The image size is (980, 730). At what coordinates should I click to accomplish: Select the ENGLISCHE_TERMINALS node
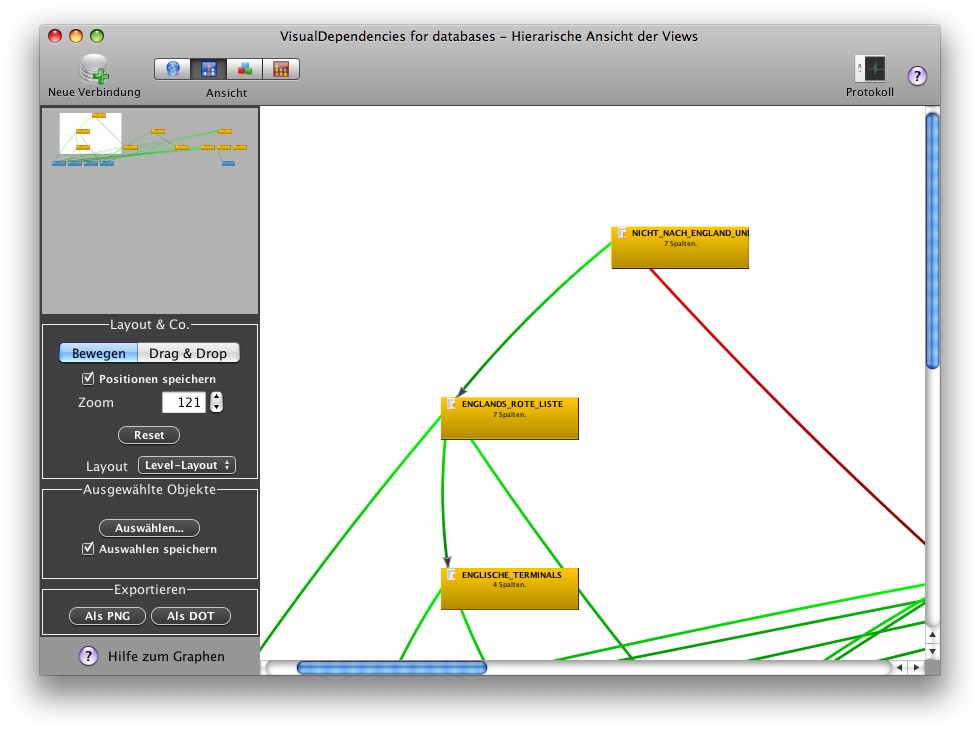[509, 589]
